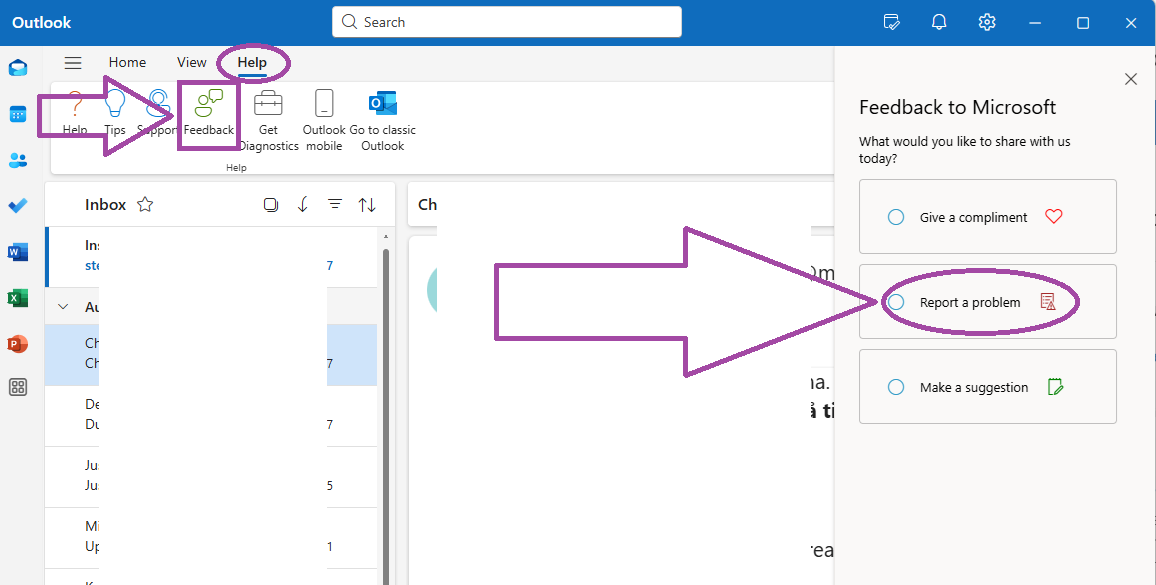
Task: Open My Day icon in title bar
Action: [892, 22]
